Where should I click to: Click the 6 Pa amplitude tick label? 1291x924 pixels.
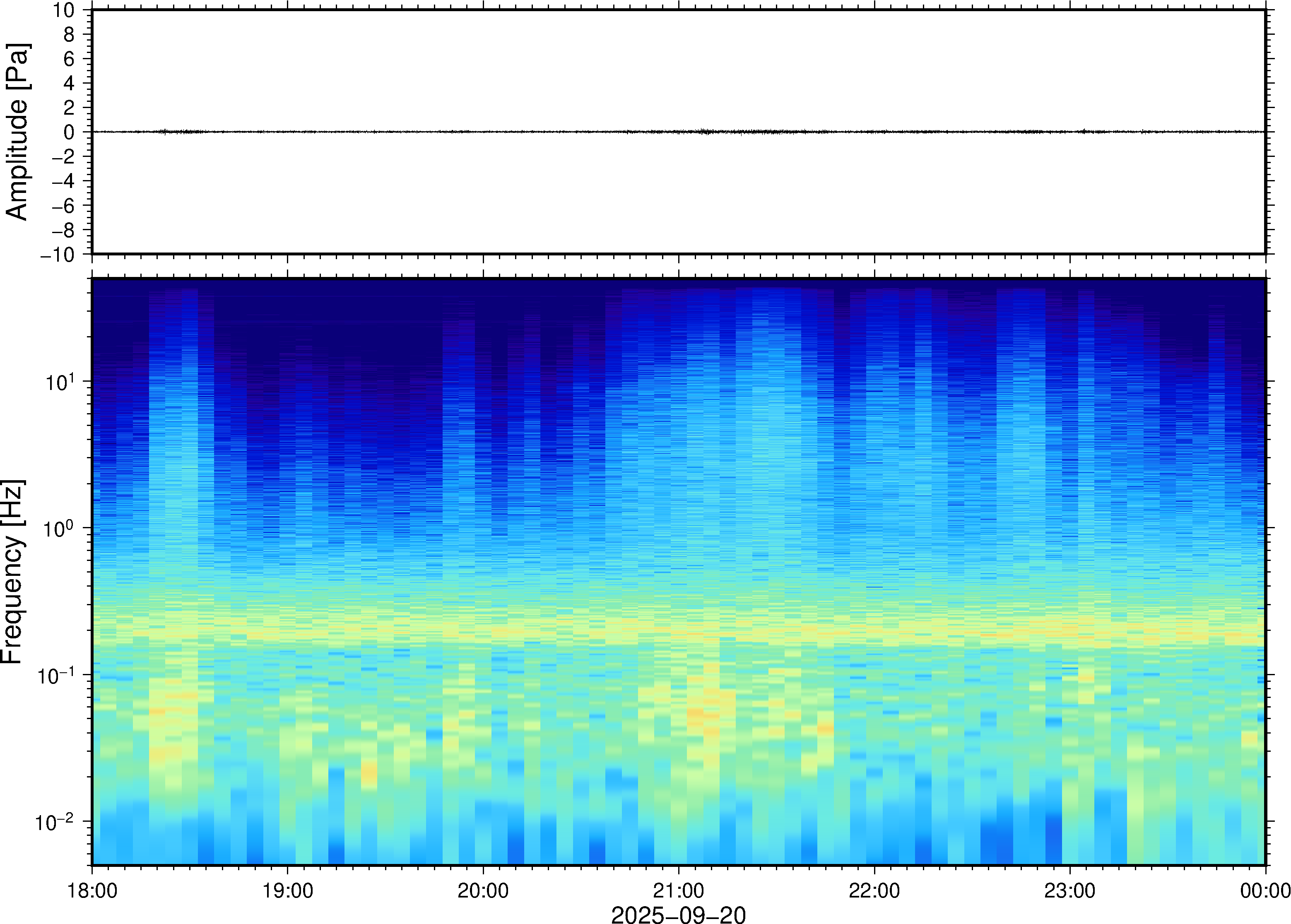click(x=69, y=59)
